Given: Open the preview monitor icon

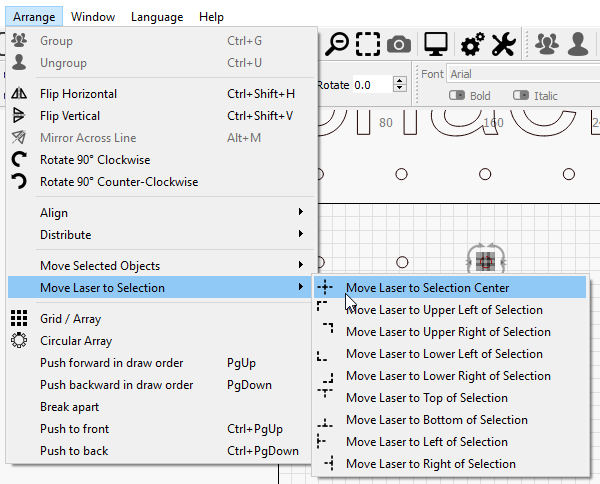Looking at the screenshot, I should point(436,44).
